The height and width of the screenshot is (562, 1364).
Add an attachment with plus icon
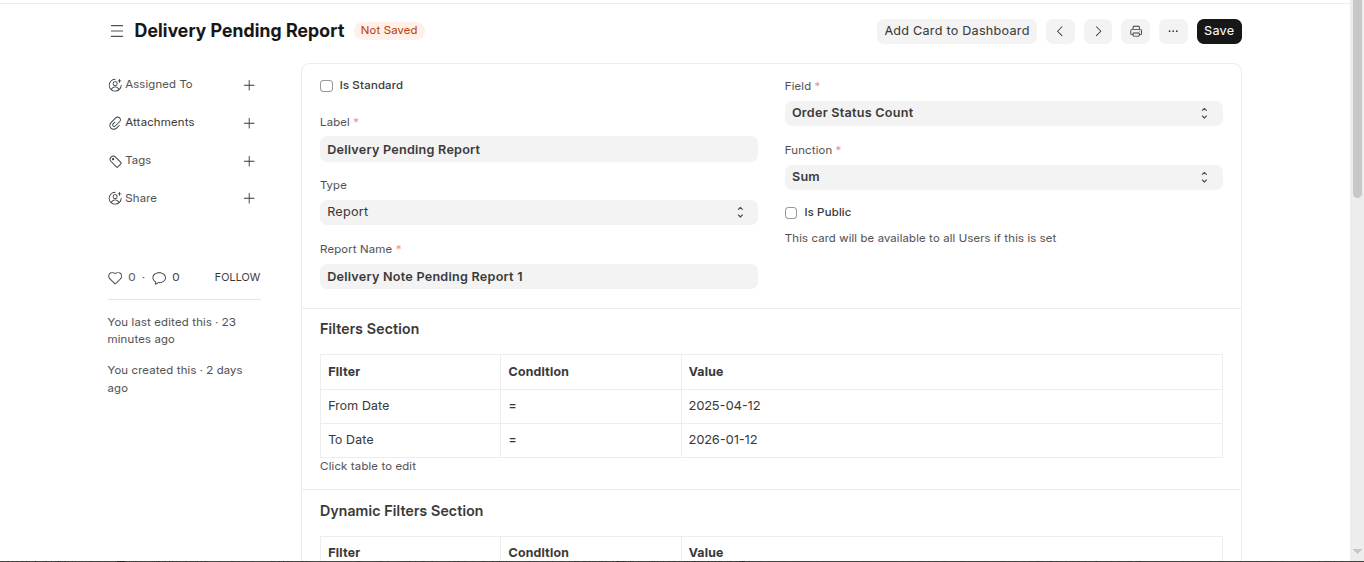pos(249,123)
